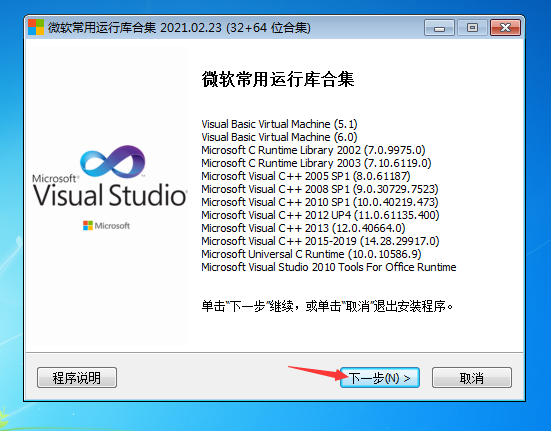Click the Cancel (取消) button

pos(472,378)
